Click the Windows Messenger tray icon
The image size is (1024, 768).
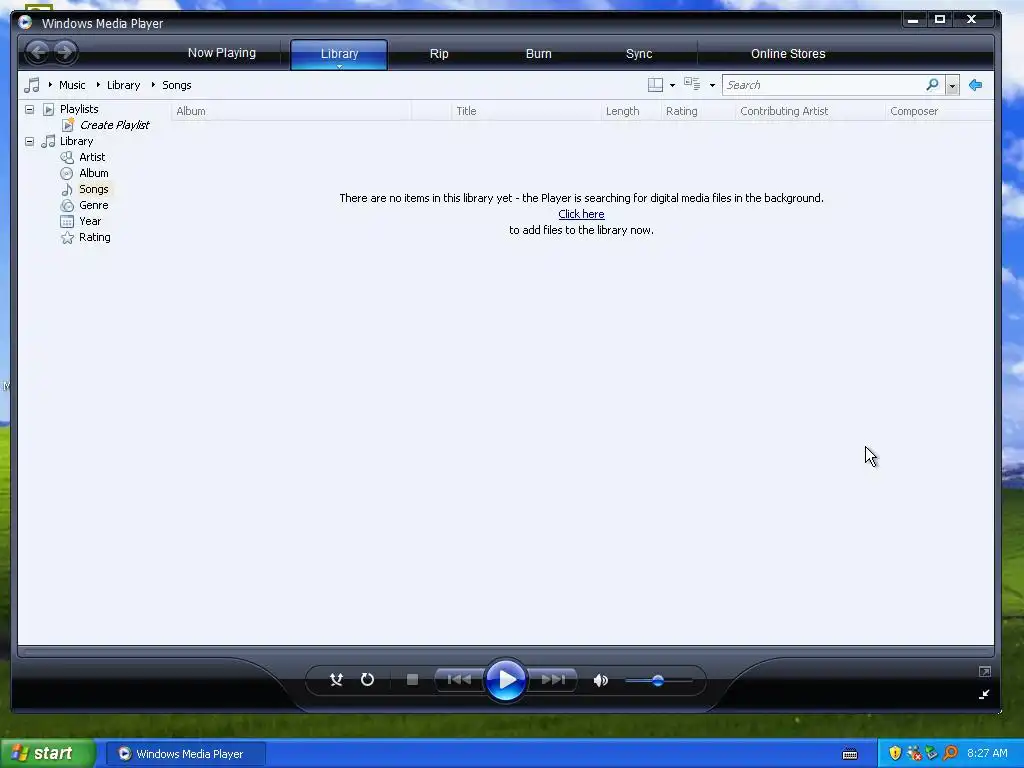(x=914, y=753)
